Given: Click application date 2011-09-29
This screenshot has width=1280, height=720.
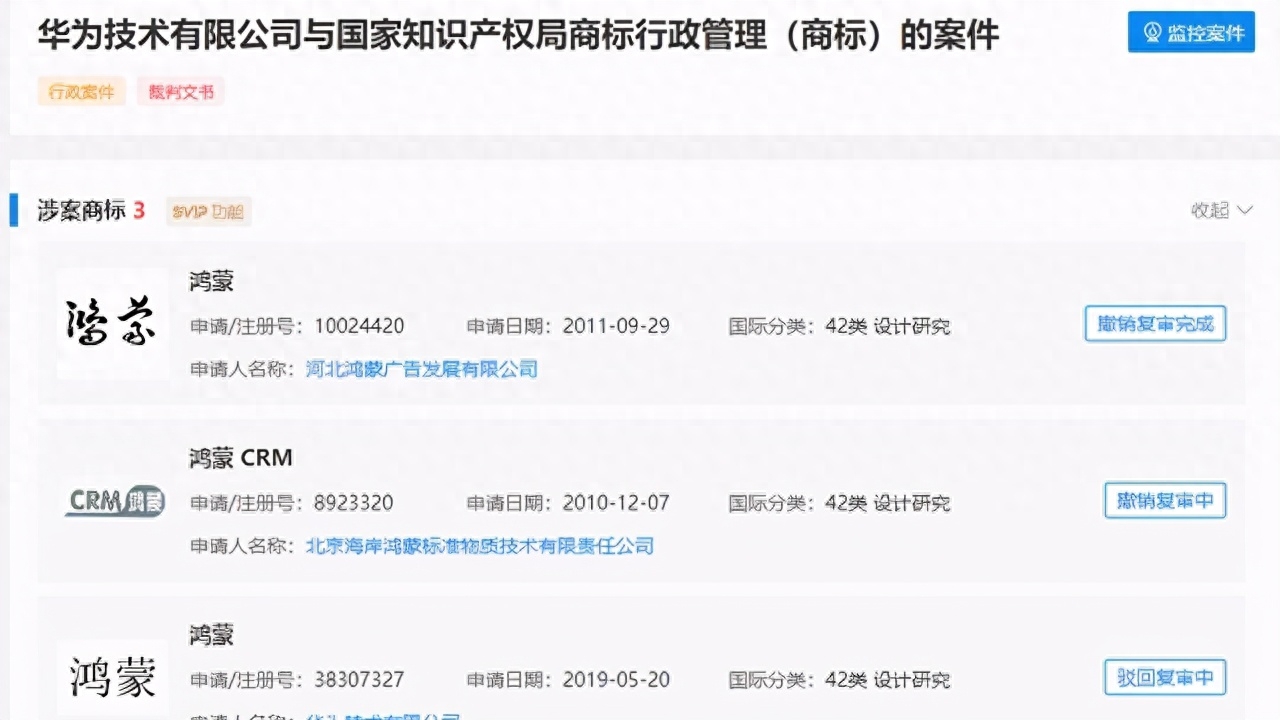Looking at the screenshot, I should 616,326.
